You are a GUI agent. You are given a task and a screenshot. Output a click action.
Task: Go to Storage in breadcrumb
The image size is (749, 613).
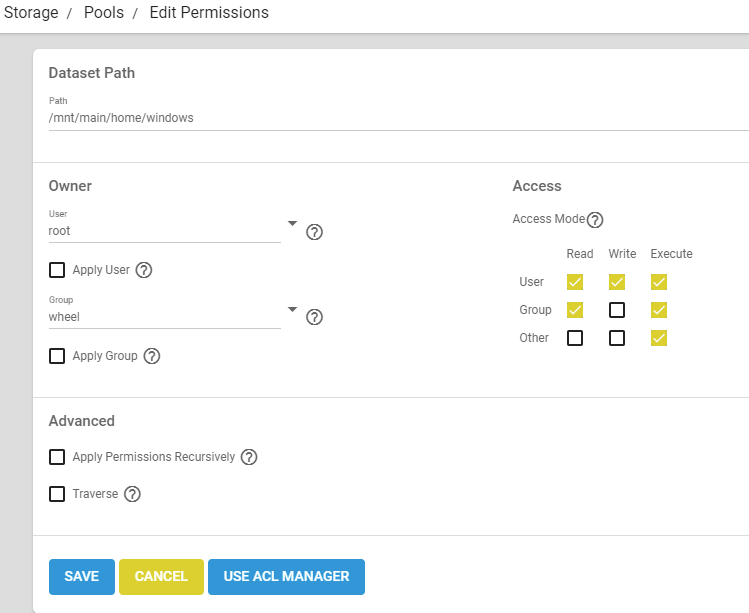31,13
